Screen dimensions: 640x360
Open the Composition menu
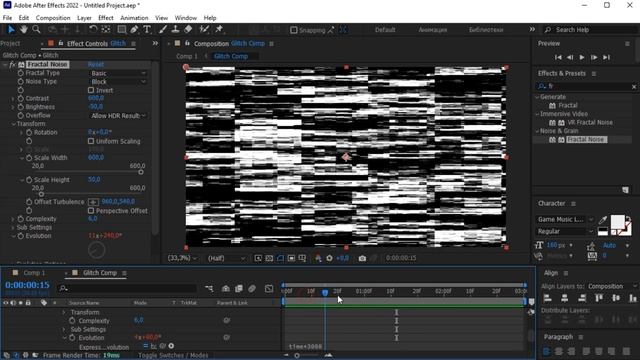click(53, 18)
